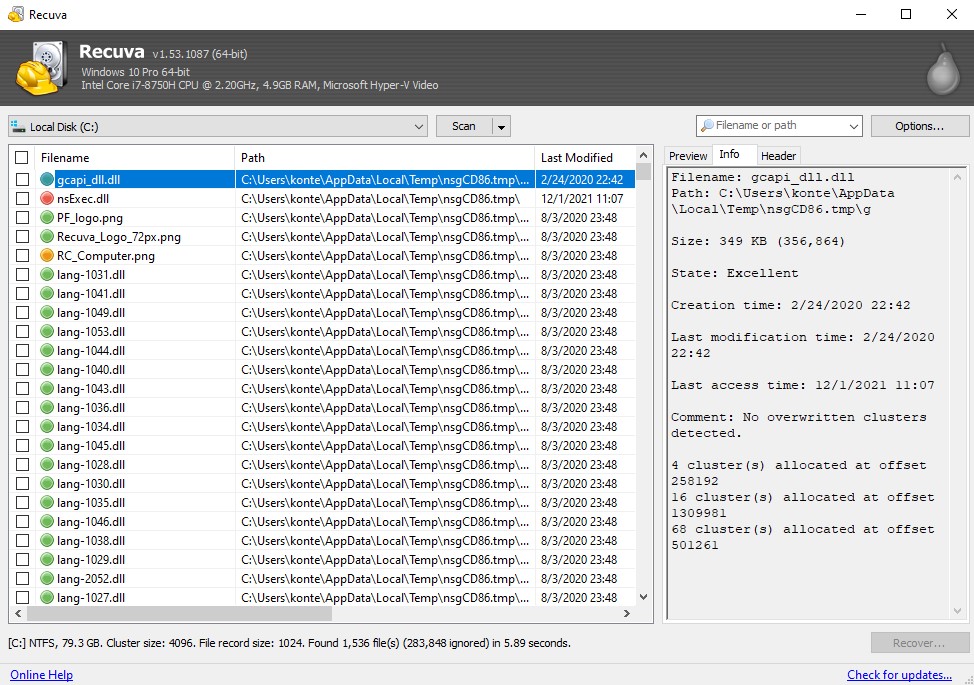Click the green status dot for lang-1038.dll
Viewport: 974px width, 685px height.
pyautogui.click(x=47, y=540)
